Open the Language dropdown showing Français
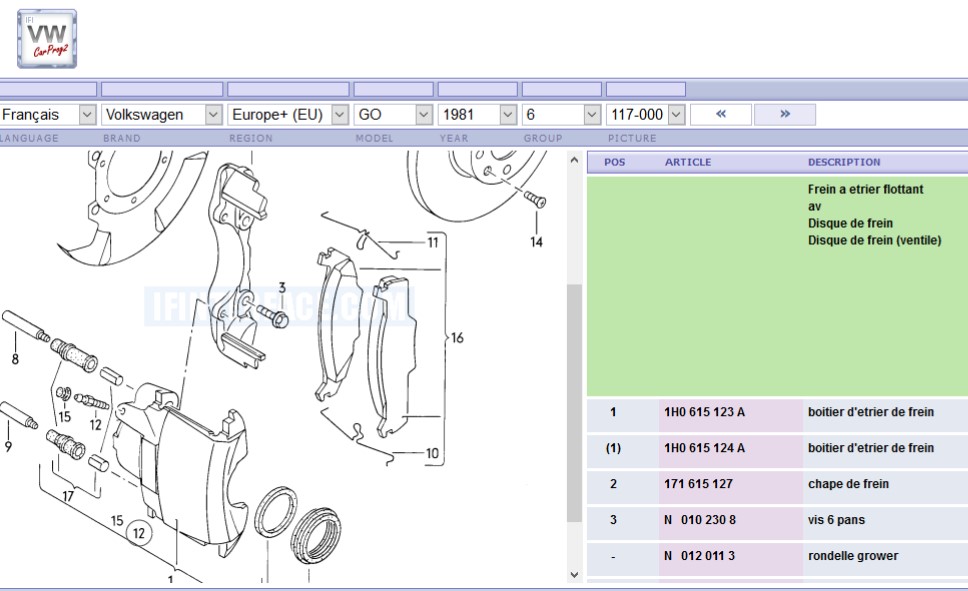The width and height of the screenshot is (968, 591). tap(48, 114)
